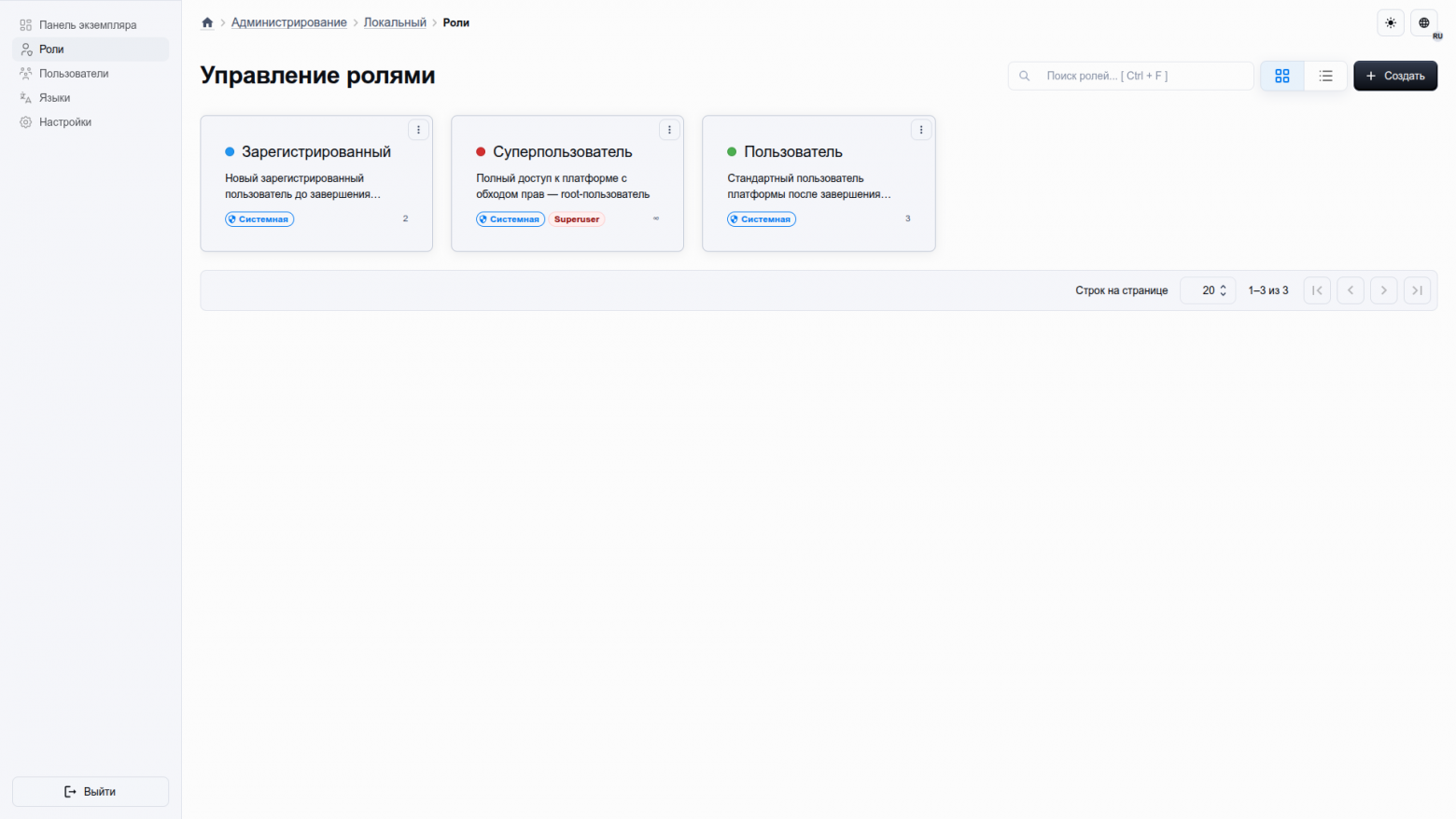
Task: Click the '1–3 из 3' pagination text
Action: coord(1268,290)
